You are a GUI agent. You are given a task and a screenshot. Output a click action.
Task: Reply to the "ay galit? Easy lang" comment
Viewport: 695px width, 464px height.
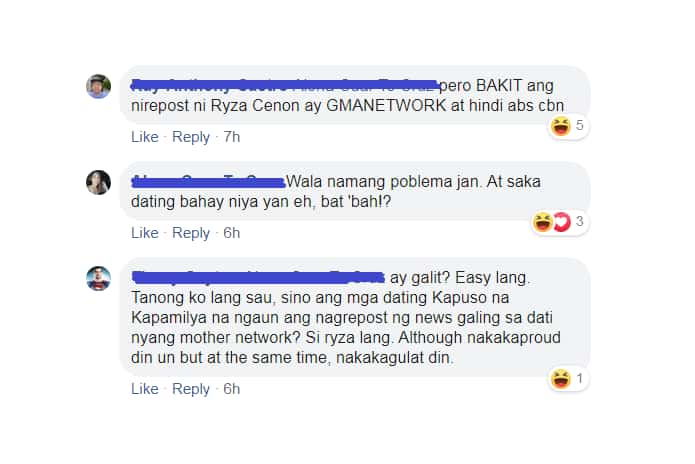click(191, 389)
